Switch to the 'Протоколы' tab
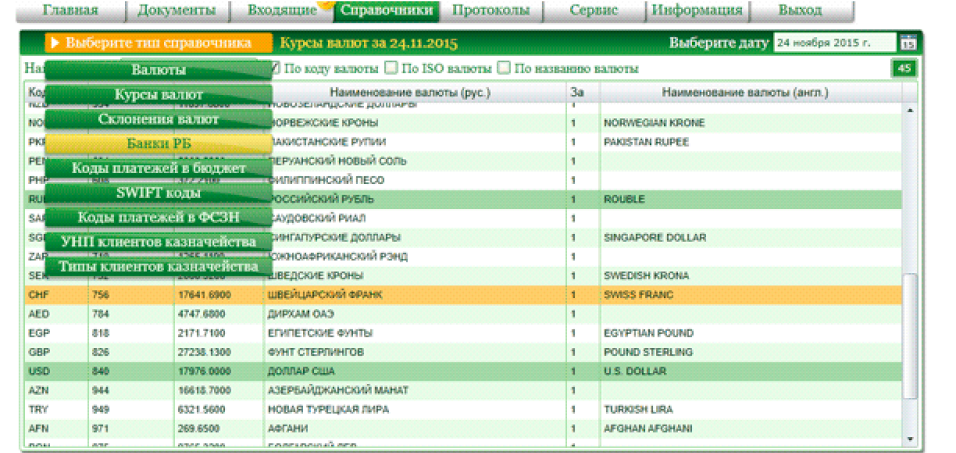 (x=490, y=11)
